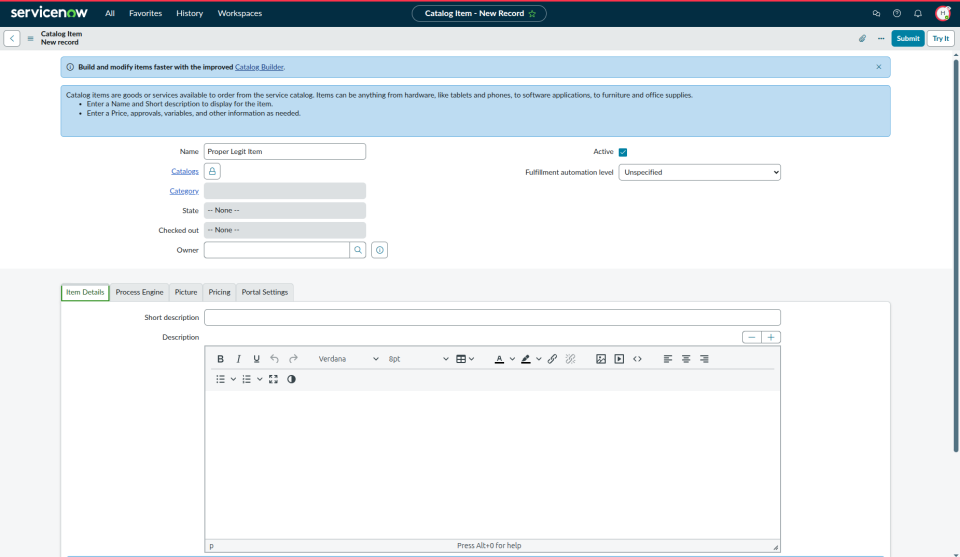
Task: Open the text color picker arrow
Action: coord(512,359)
